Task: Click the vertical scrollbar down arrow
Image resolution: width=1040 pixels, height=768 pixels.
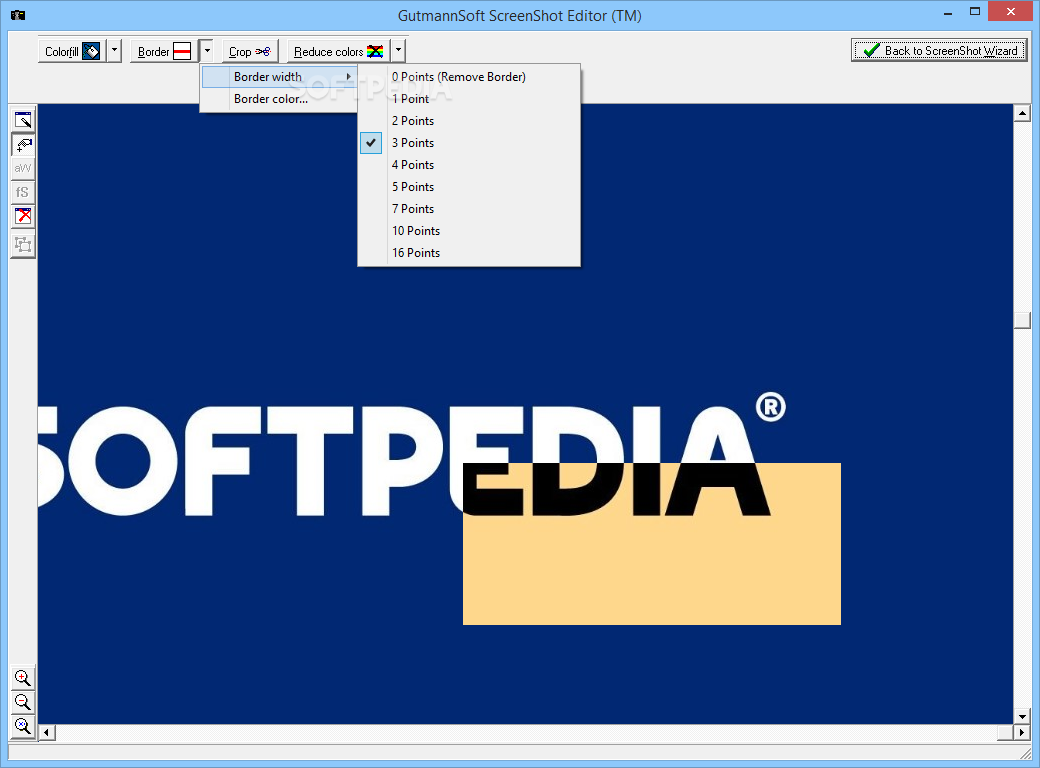Action: 1021,716
